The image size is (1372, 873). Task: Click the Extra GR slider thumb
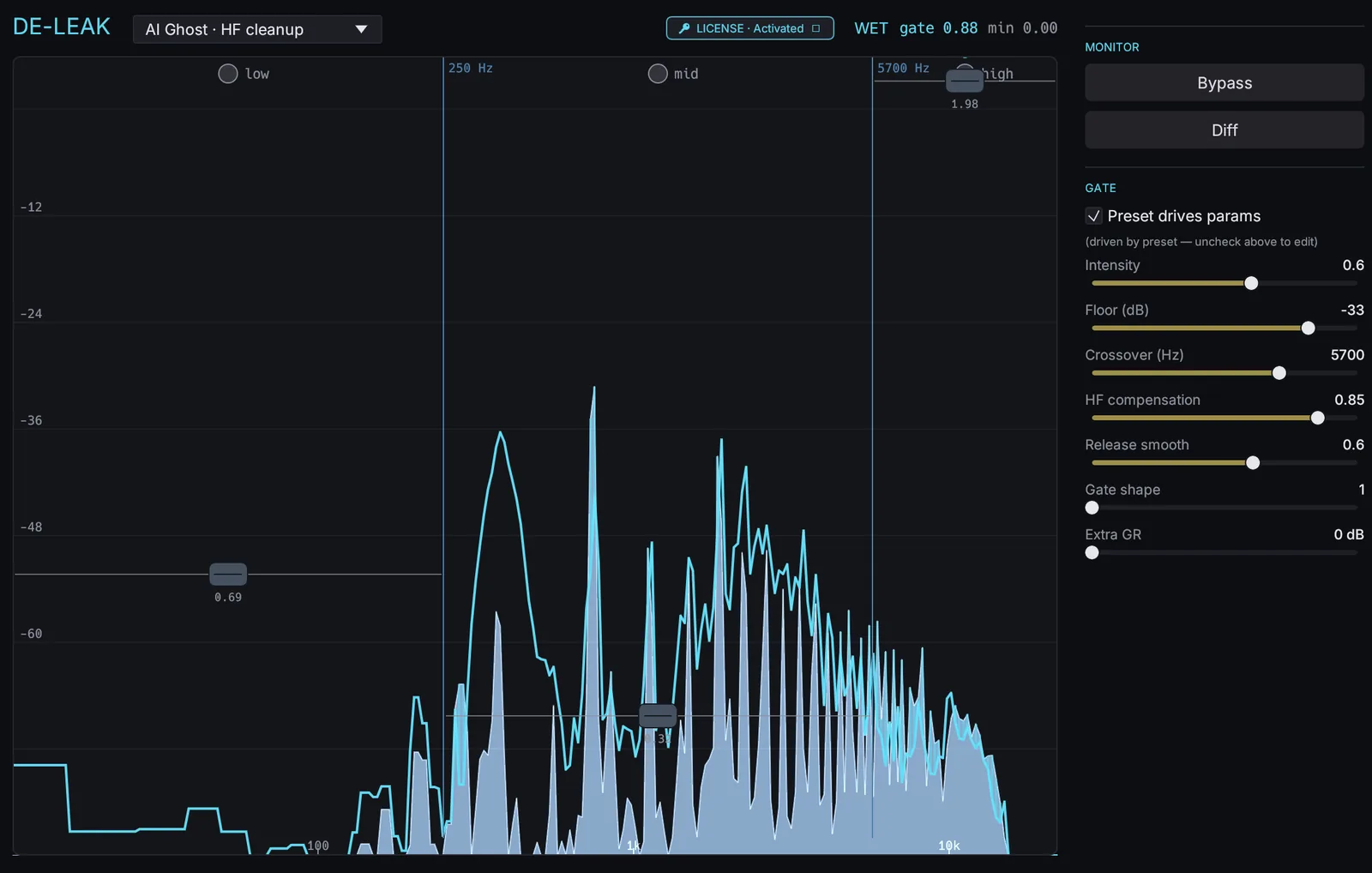pos(1092,553)
